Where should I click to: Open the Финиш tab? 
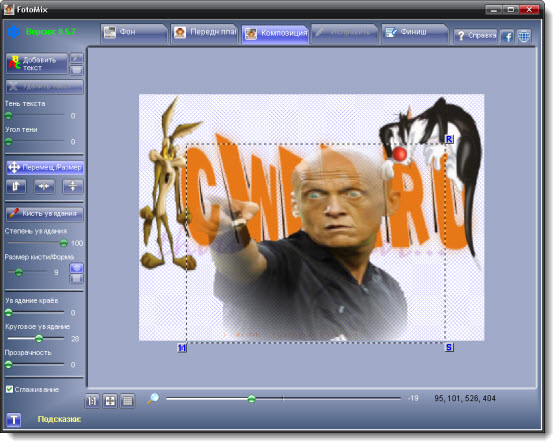coord(415,33)
